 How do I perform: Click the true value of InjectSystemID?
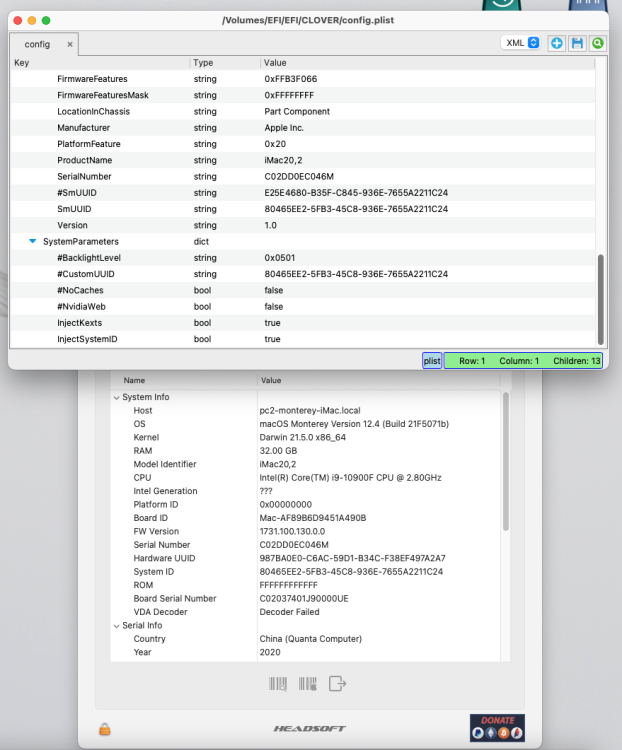(x=272, y=339)
